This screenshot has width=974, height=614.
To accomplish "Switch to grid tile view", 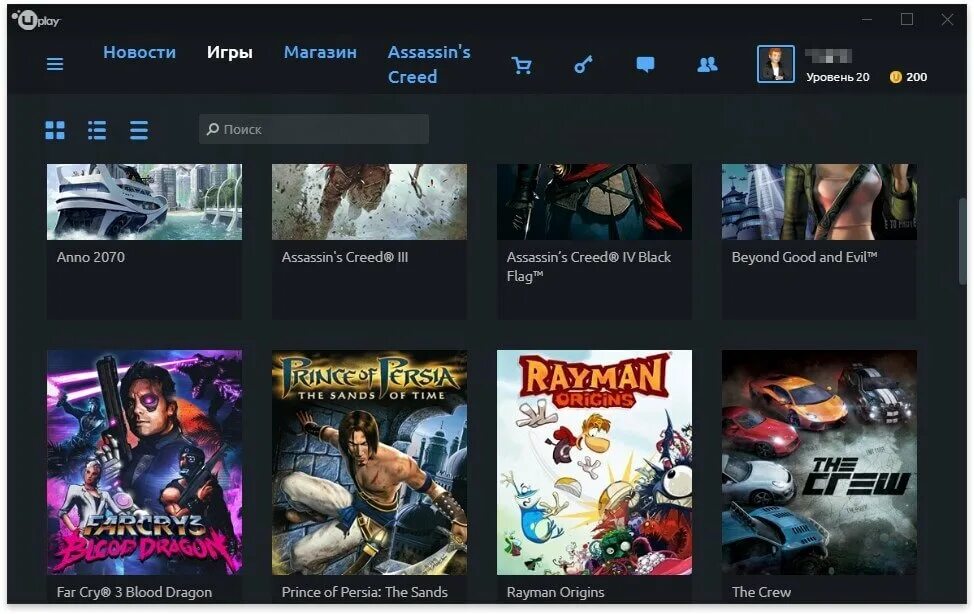I will pos(55,130).
